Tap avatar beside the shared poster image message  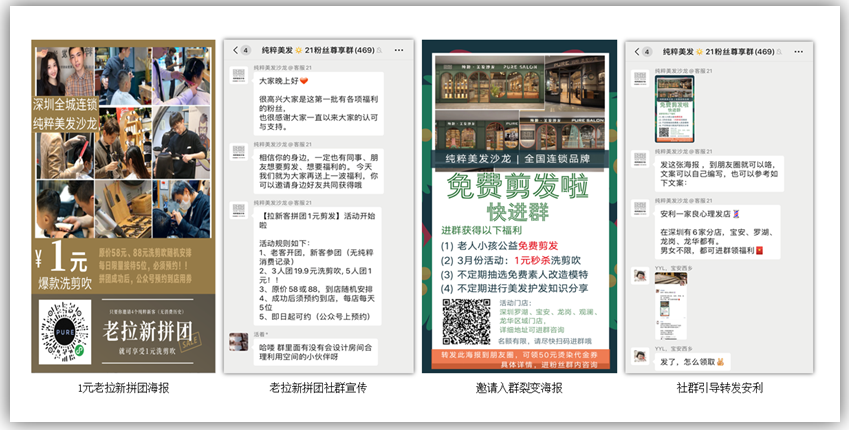[x=640, y=79]
